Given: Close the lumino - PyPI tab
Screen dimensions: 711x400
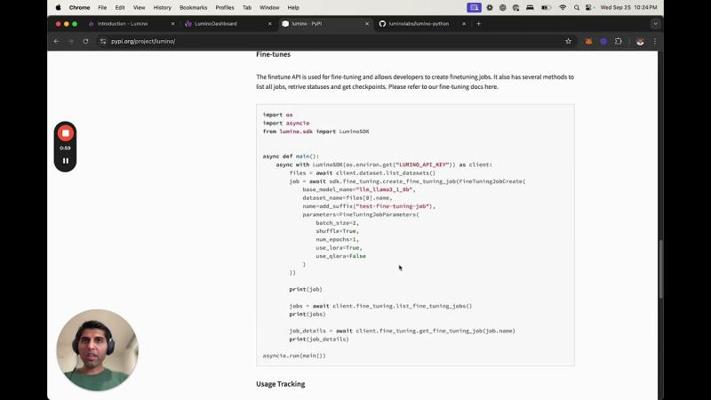Looking at the screenshot, I should click(x=366, y=23).
